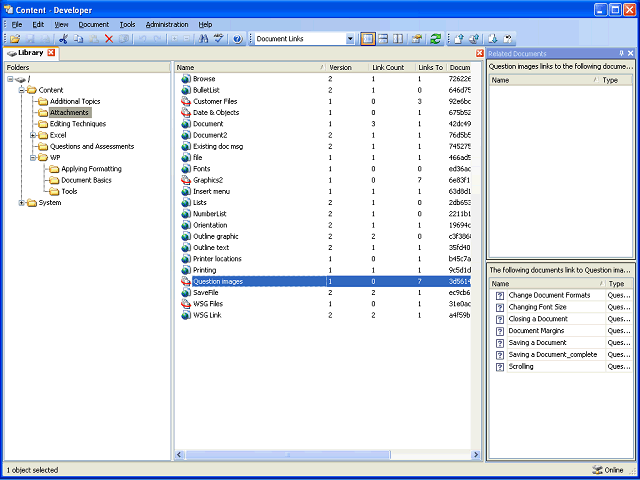
Task: Click the globe icon beside Browse
Action: [186, 79]
